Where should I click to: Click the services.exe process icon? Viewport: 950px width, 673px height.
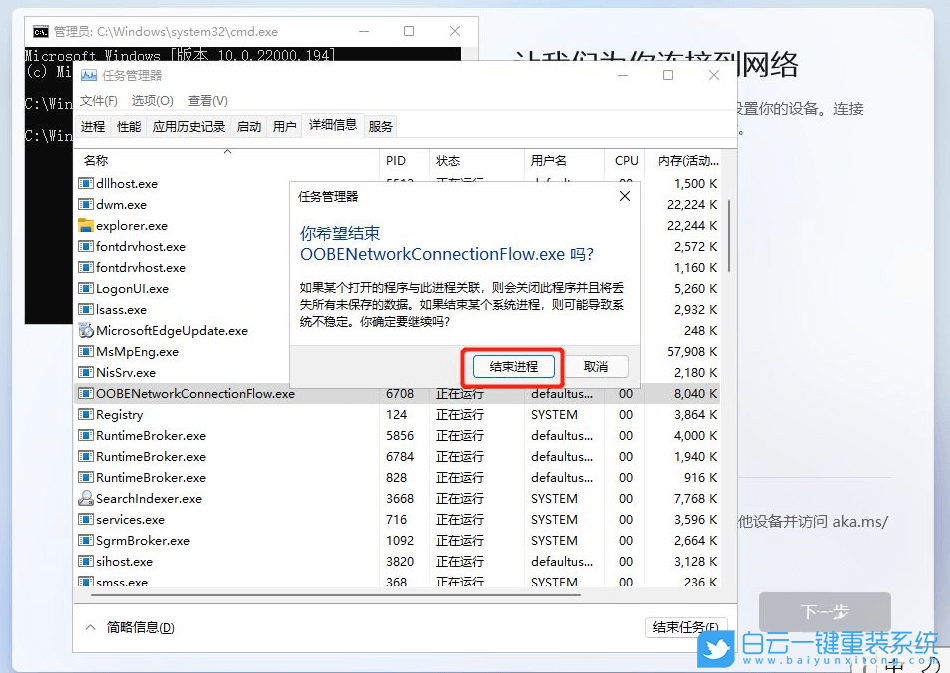[85, 519]
